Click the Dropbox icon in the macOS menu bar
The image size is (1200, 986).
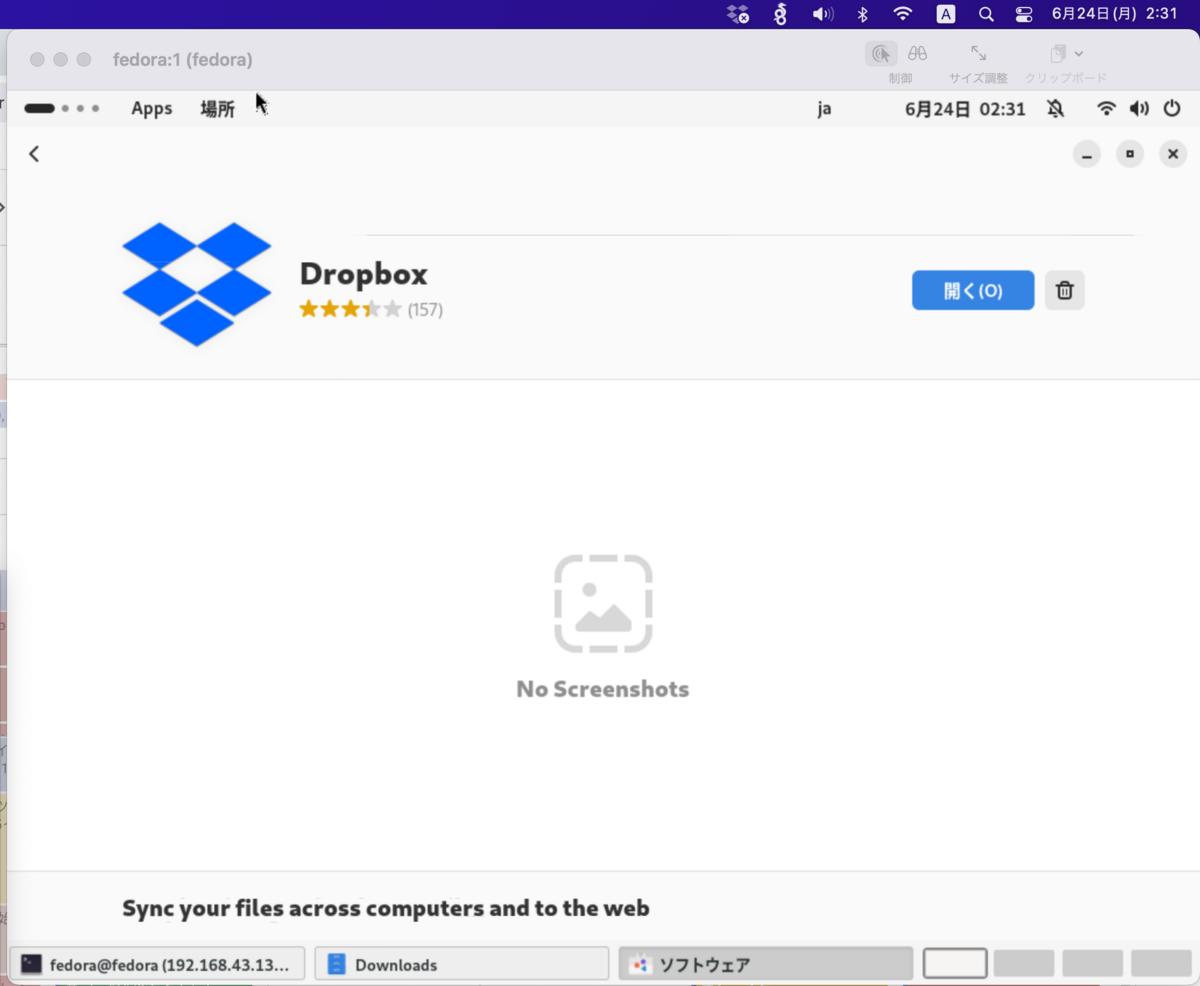coord(737,14)
